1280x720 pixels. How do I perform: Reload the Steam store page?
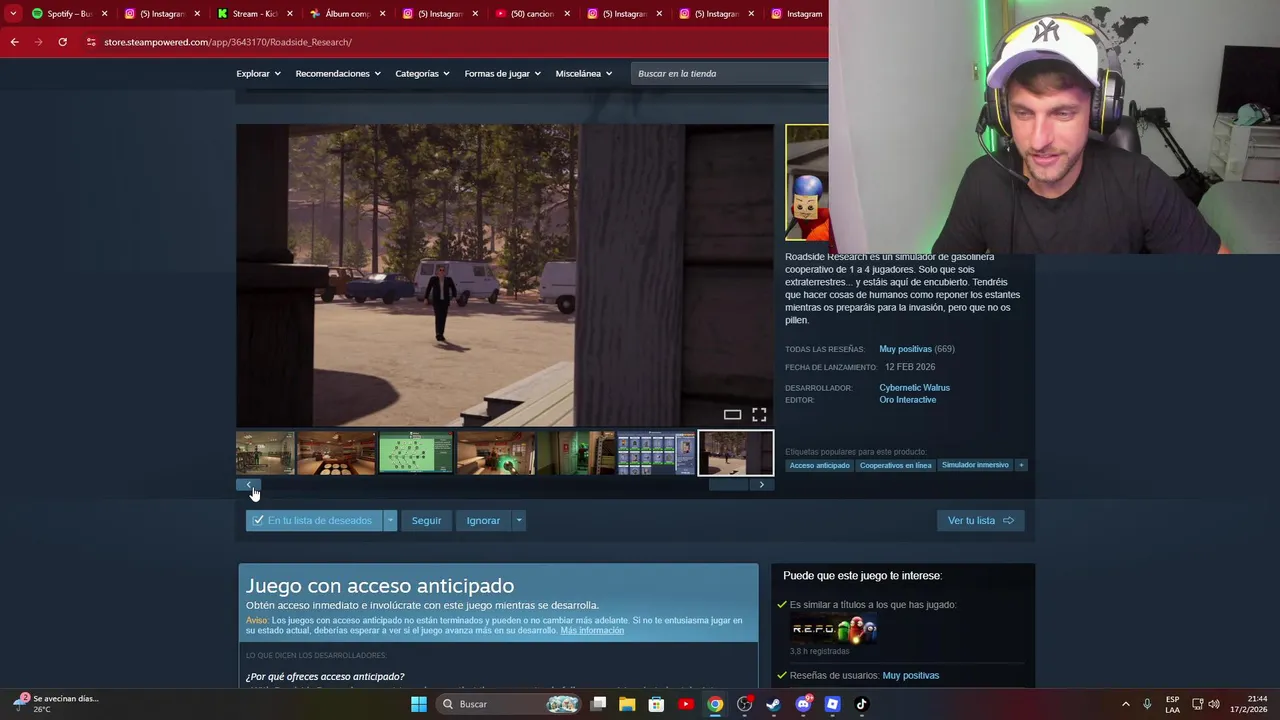tap(62, 42)
